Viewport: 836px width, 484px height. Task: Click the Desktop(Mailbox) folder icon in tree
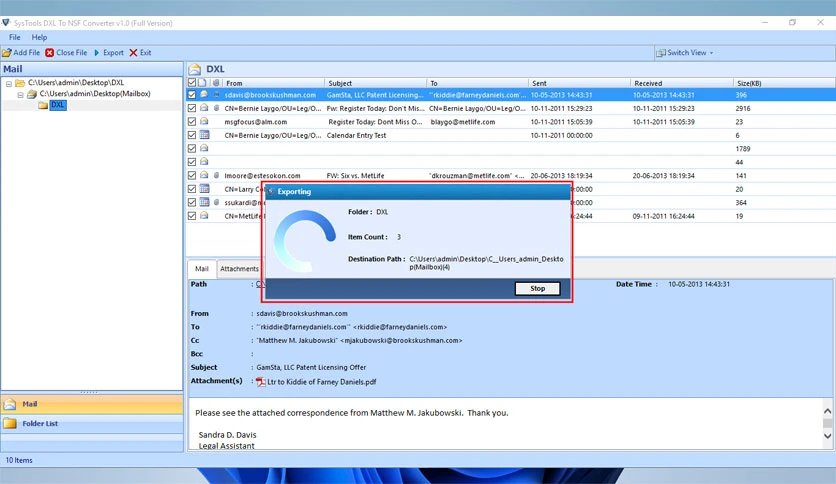[x=32, y=94]
